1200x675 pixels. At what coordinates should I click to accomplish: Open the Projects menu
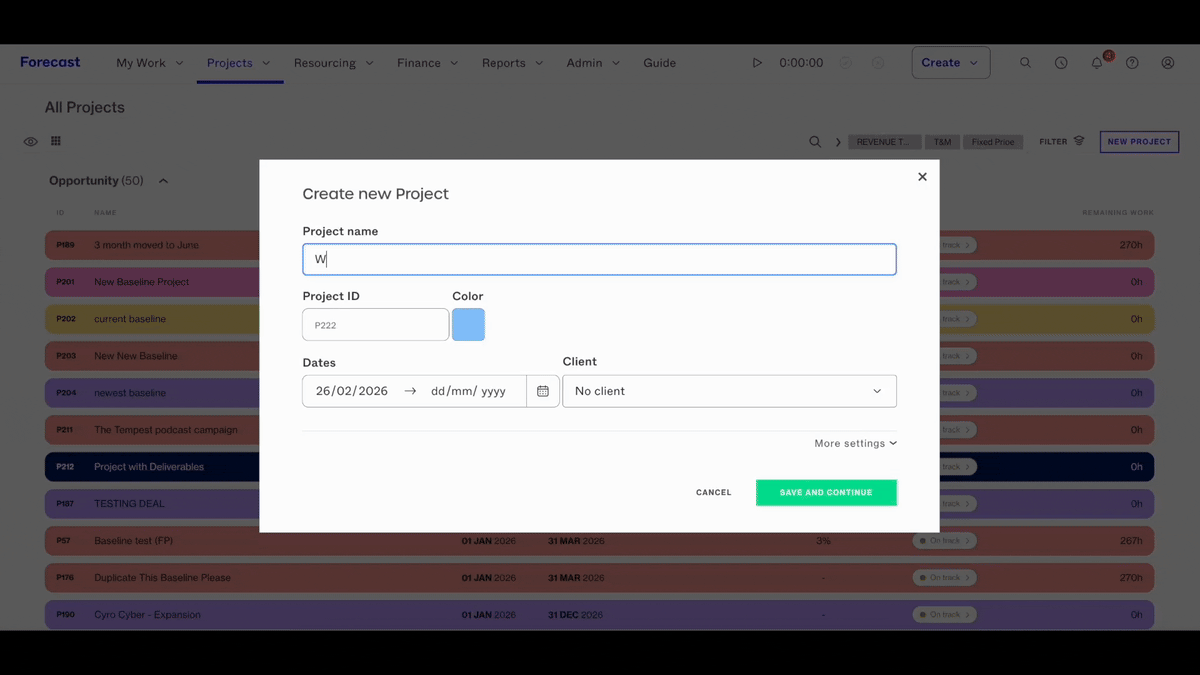pos(239,63)
